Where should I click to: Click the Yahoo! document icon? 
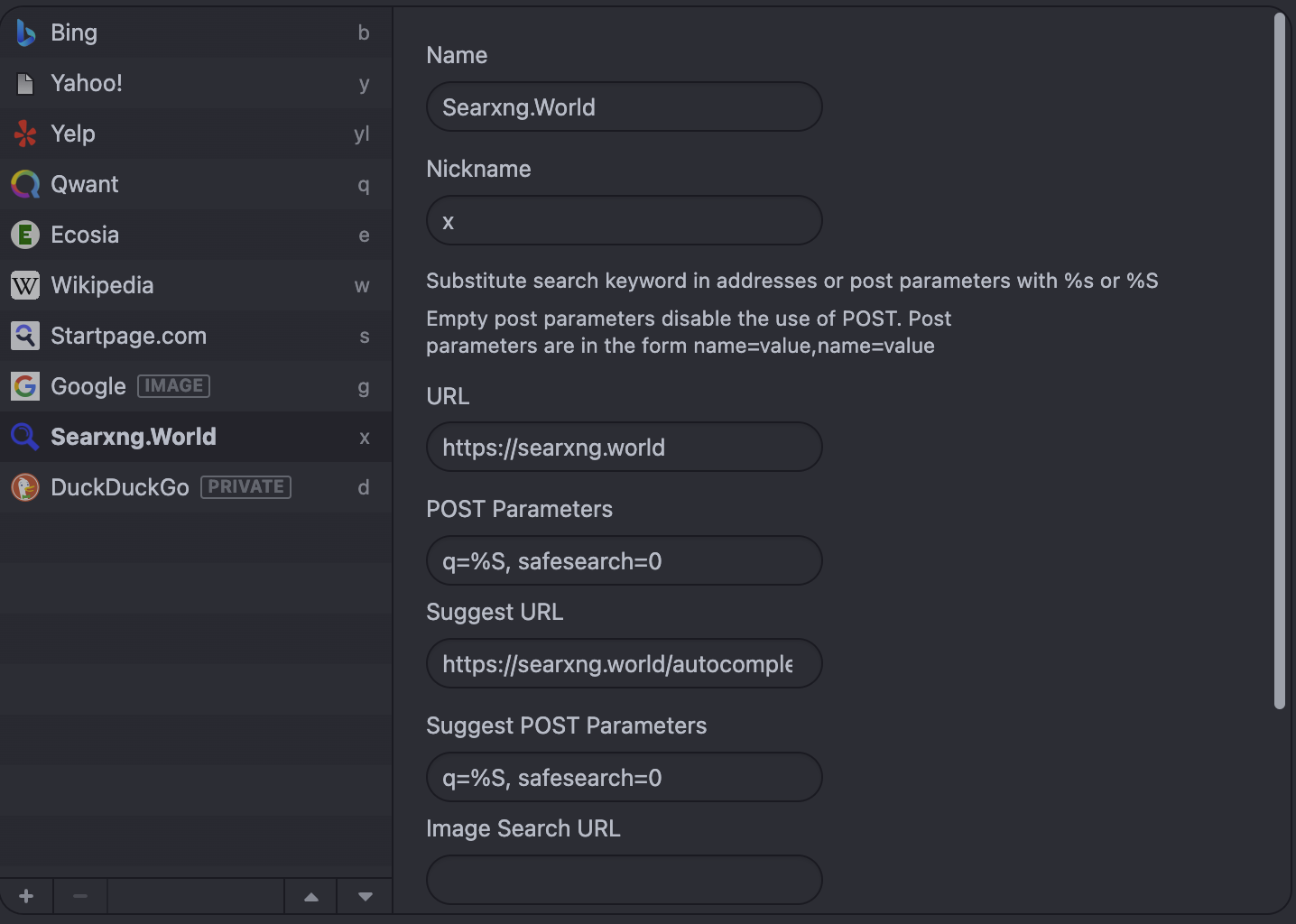(x=25, y=84)
